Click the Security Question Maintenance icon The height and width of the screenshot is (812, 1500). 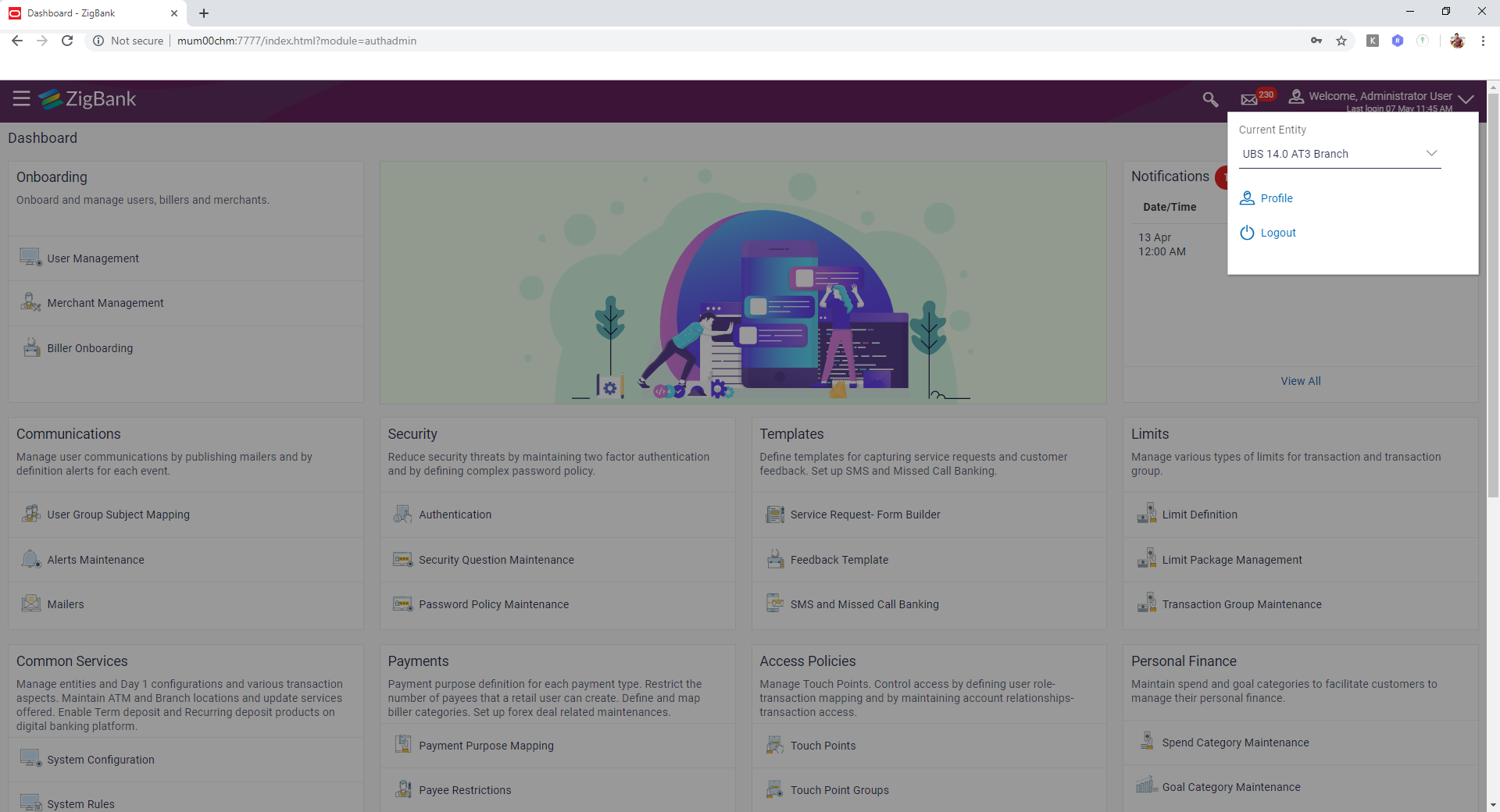pos(402,559)
